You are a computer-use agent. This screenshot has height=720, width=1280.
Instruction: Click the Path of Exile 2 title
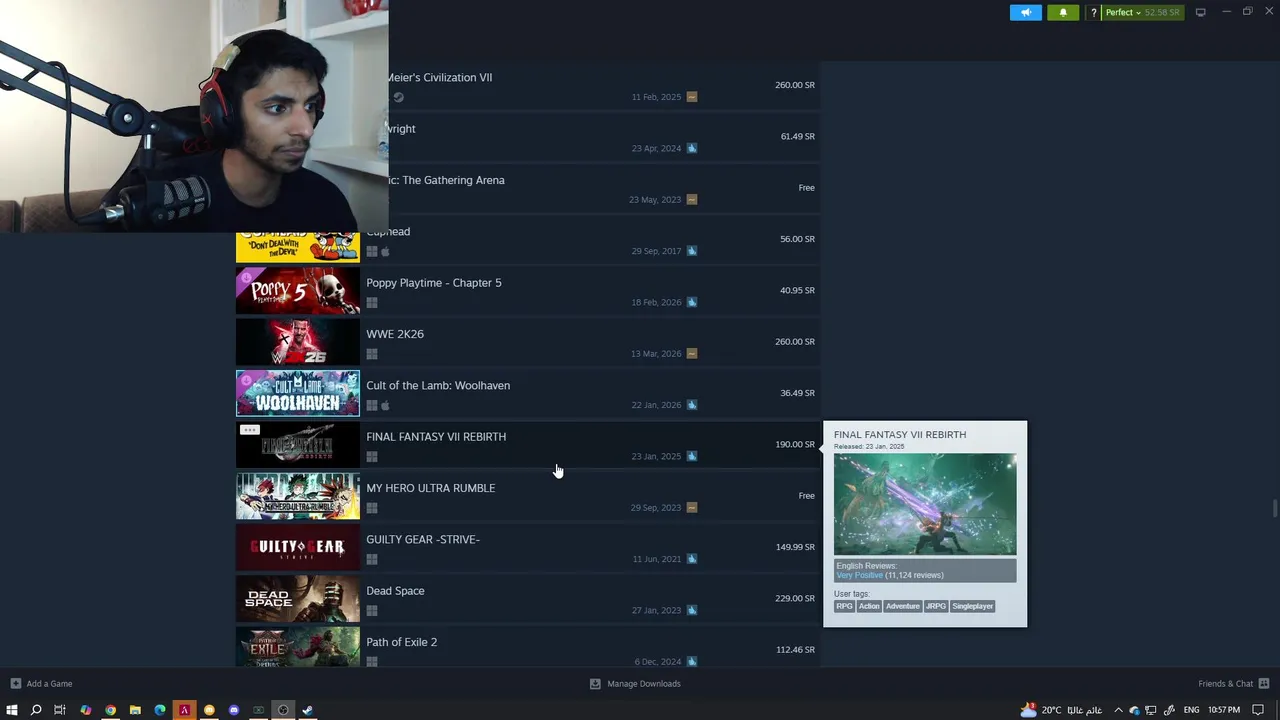coord(401,642)
